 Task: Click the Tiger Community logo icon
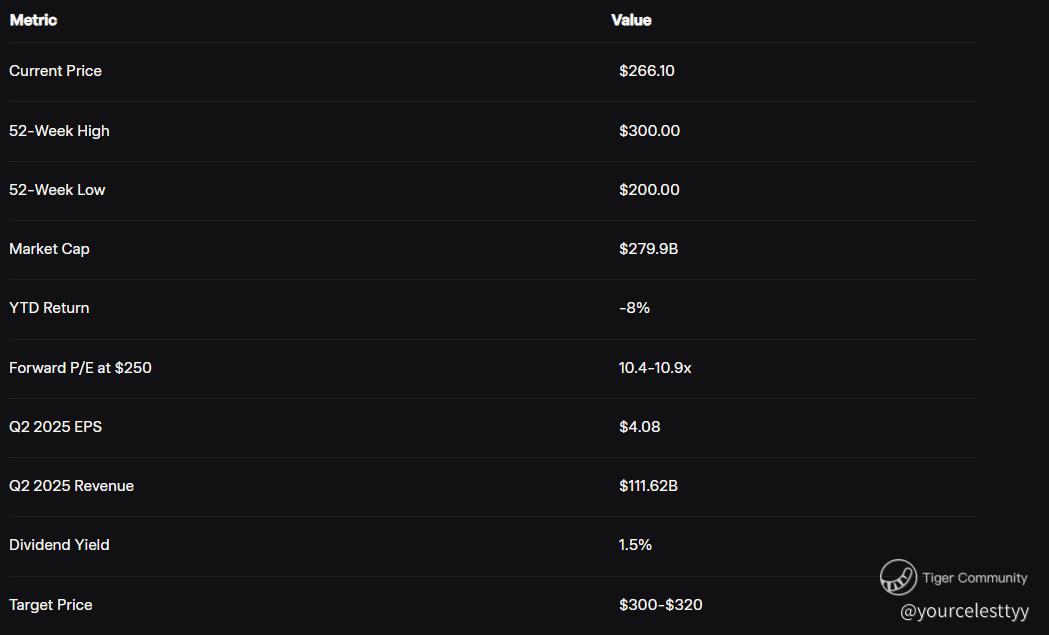898,577
